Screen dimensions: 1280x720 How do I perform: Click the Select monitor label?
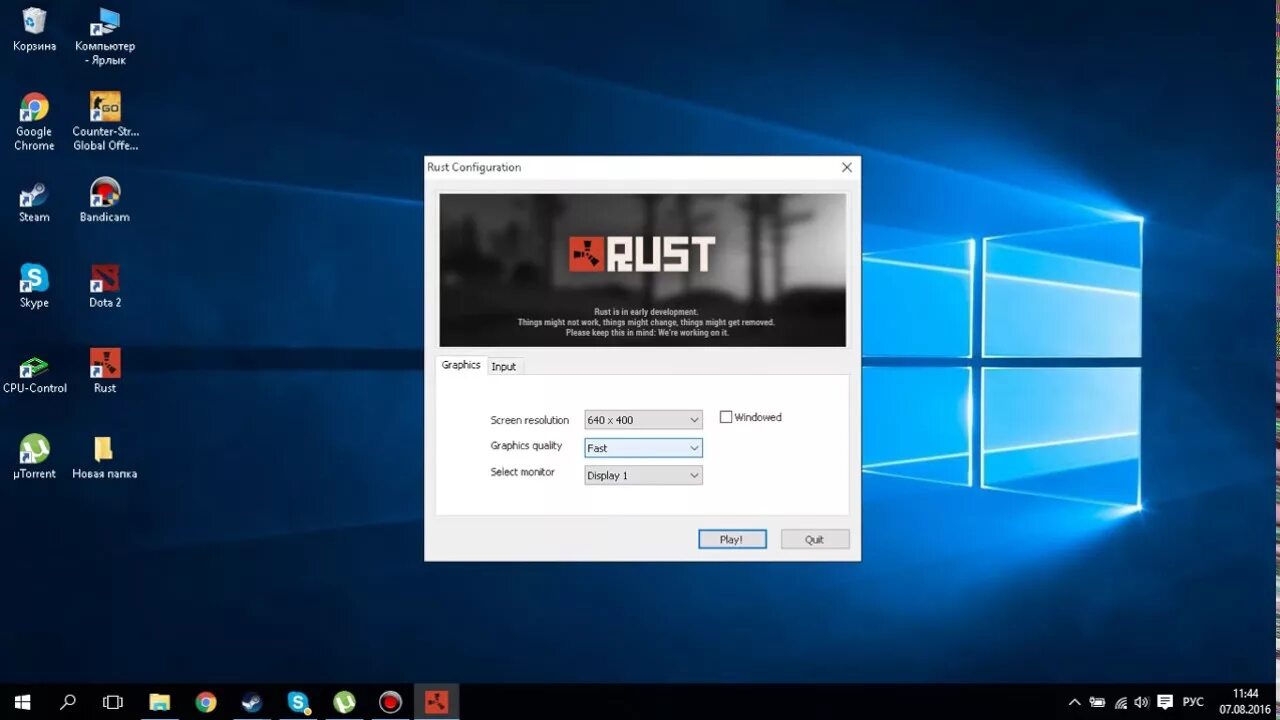(522, 472)
